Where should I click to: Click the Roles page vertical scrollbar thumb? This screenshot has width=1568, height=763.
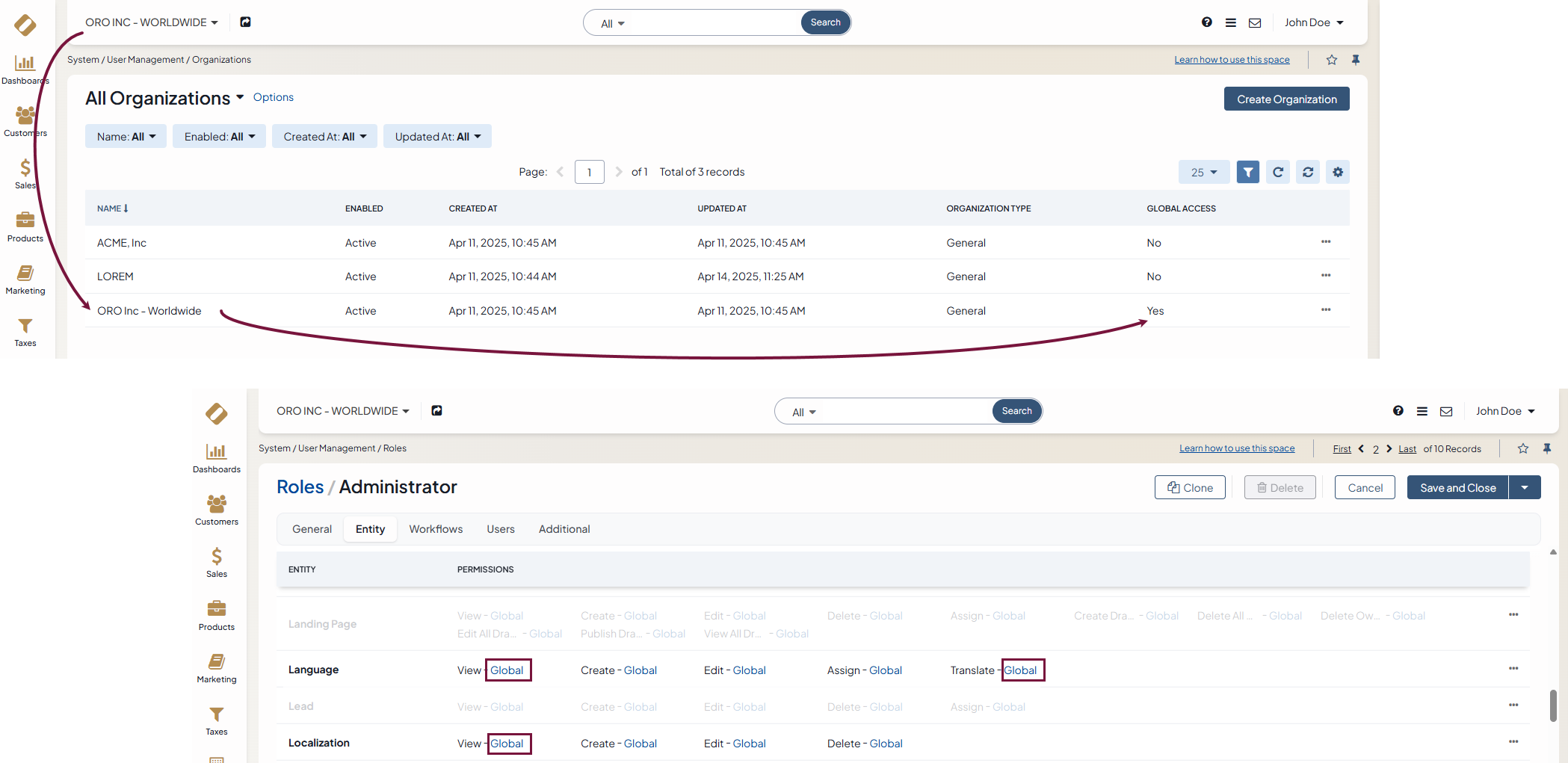click(1552, 705)
